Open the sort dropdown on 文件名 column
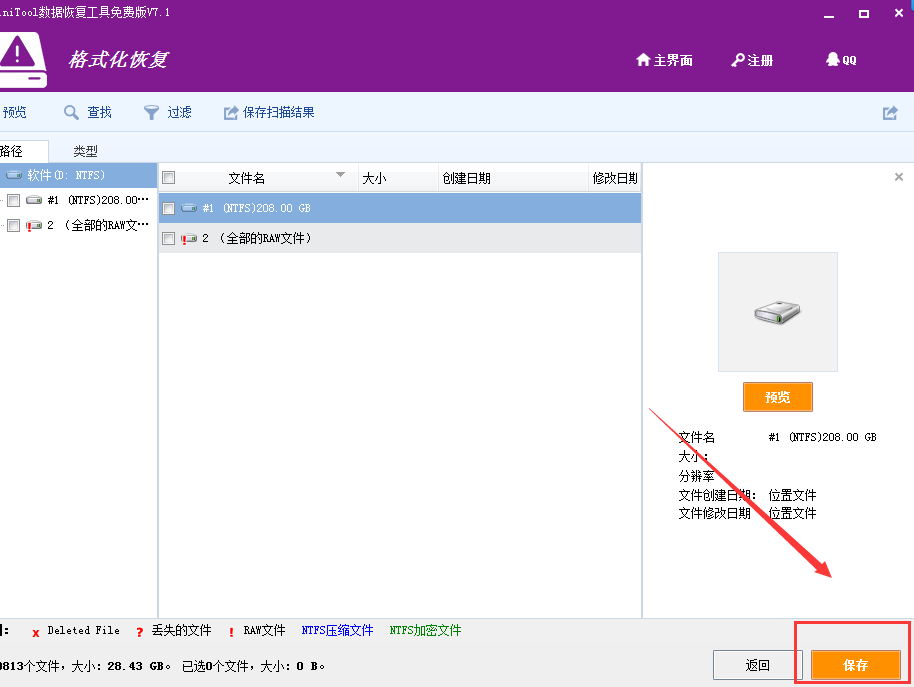The image size is (914, 687). [340, 176]
